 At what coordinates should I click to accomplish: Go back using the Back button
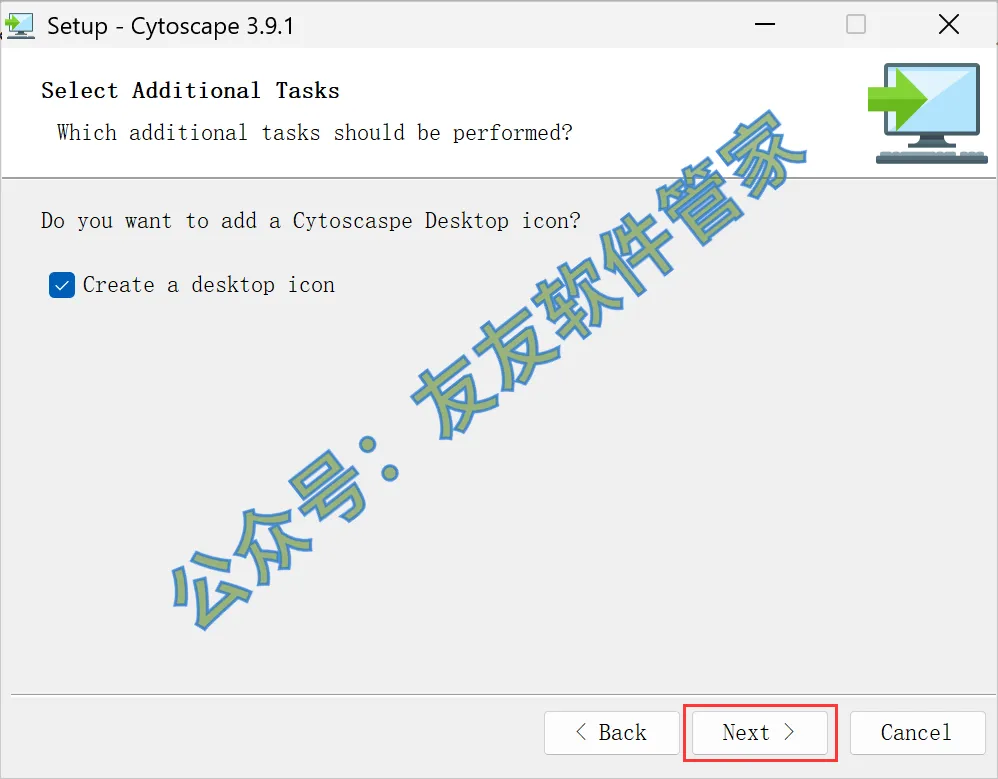pyautogui.click(x=612, y=733)
